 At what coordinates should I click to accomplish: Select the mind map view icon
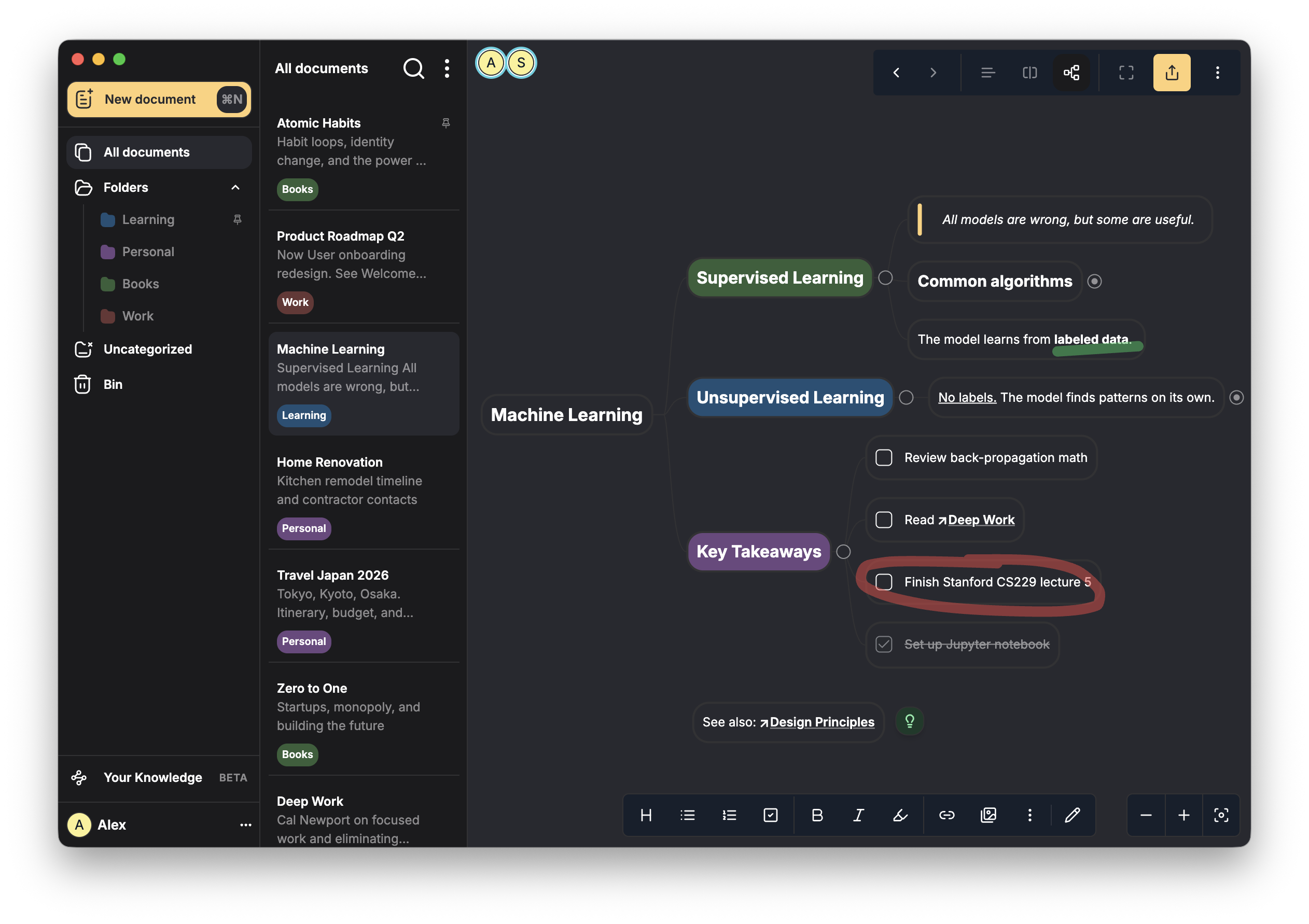(x=1071, y=73)
